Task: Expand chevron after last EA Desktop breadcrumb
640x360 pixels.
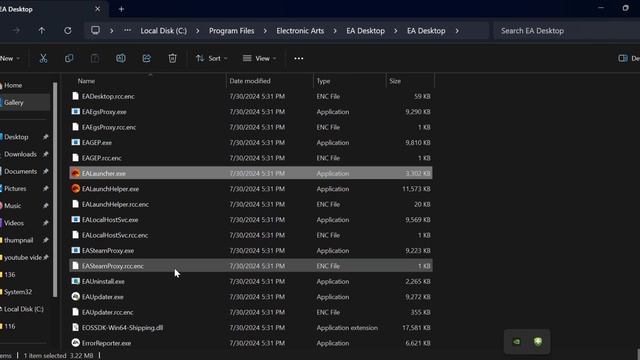Action: (457, 31)
